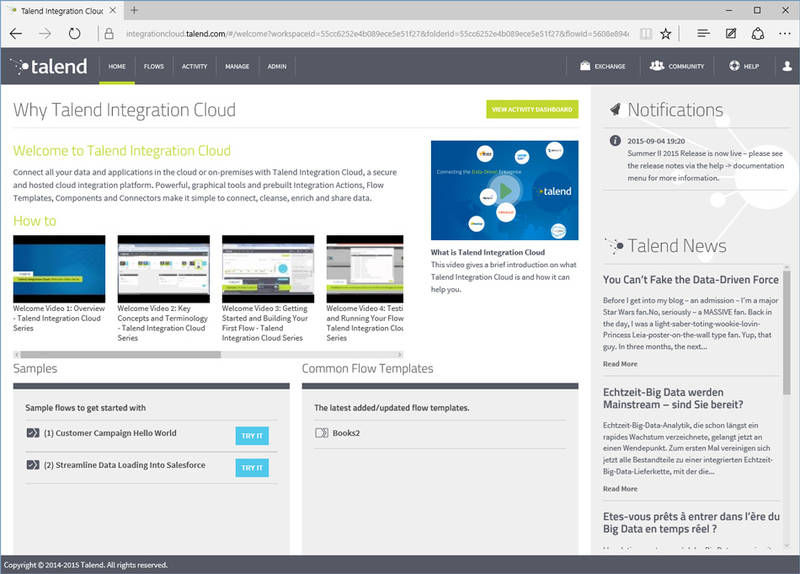Image resolution: width=800 pixels, height=574 pixels.
Task: Open (1) Customer Campaign Hello World flow
Action: 110,433
